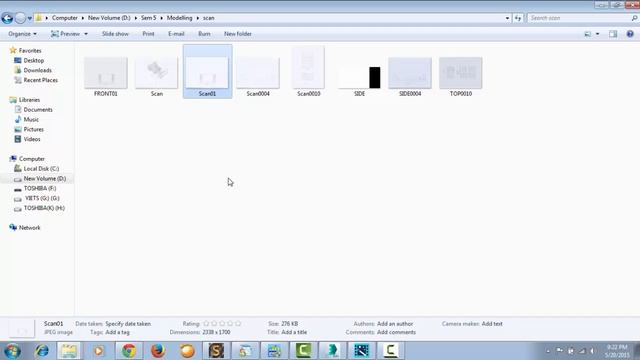Click New Volume (D:) in the address path
The height and width of the screenshot is (360, 640).
(x=109, y=18)
